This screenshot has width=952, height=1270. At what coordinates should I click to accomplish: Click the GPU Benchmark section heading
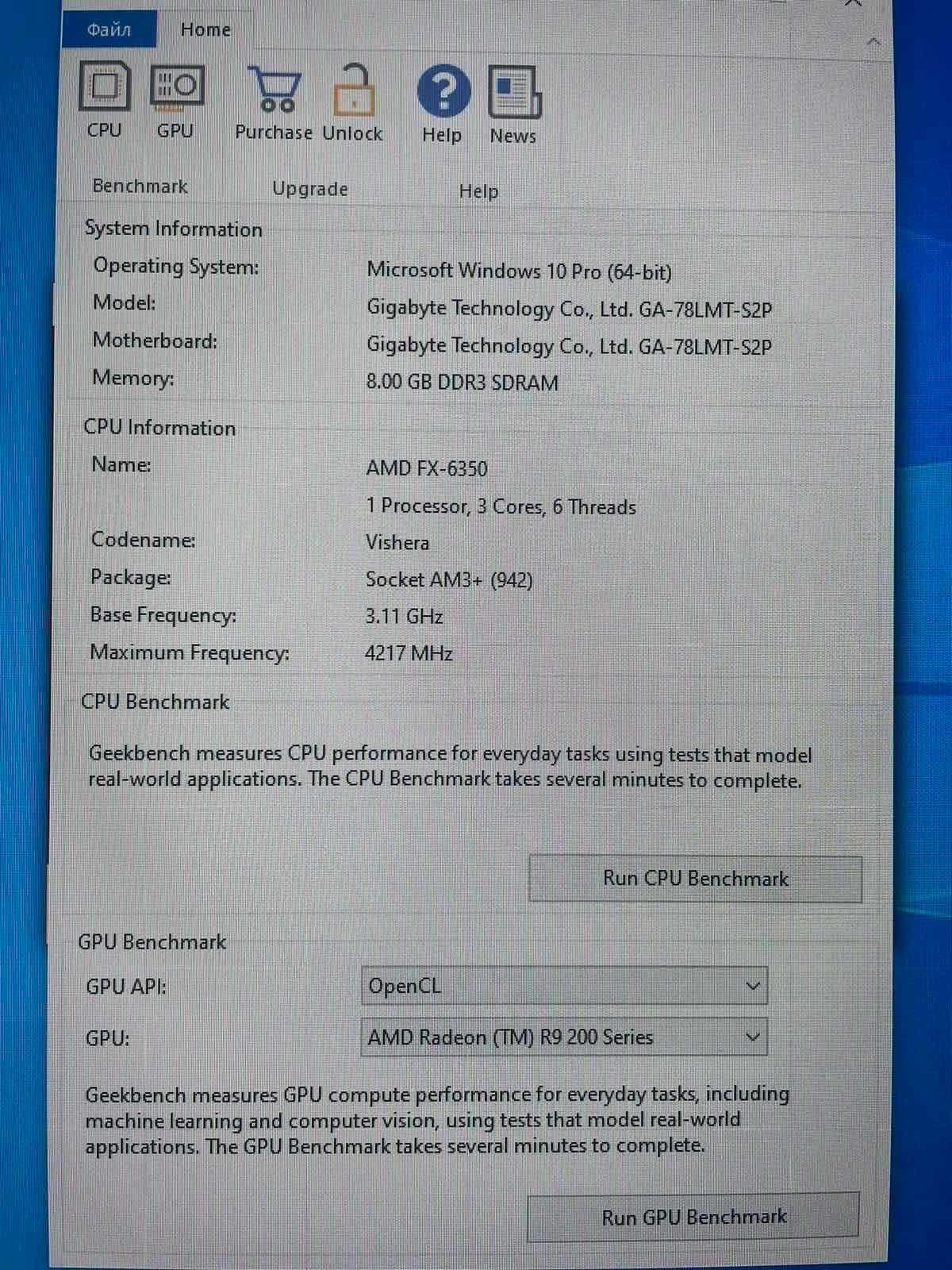coord(152,942)
